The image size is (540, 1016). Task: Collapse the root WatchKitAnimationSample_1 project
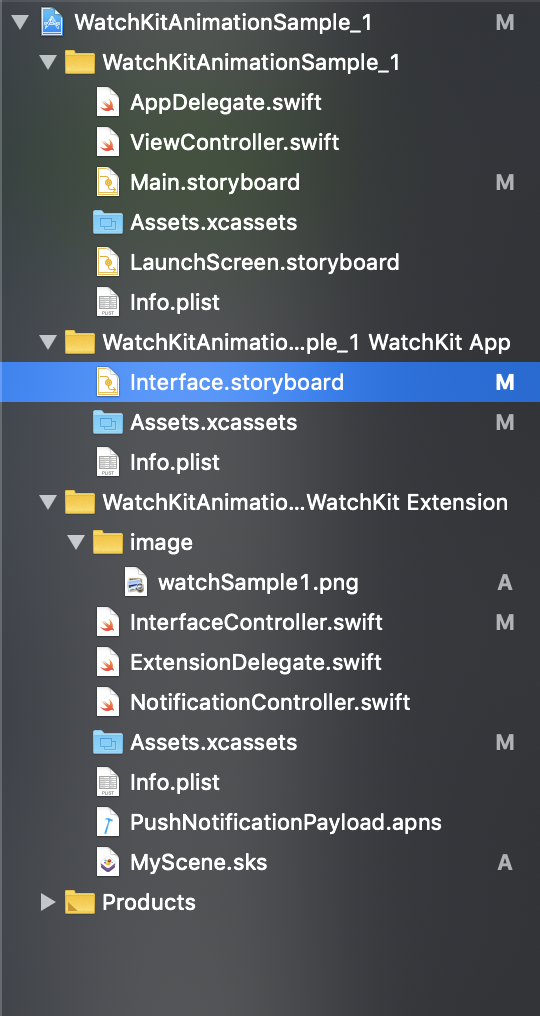[x=20, y=23]
